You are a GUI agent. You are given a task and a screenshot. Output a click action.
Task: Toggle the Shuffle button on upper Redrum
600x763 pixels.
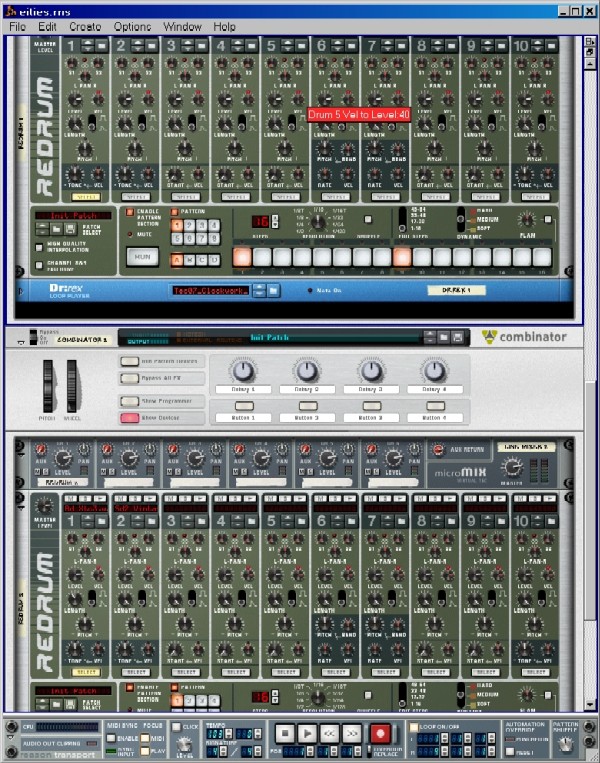pos(368,219)
